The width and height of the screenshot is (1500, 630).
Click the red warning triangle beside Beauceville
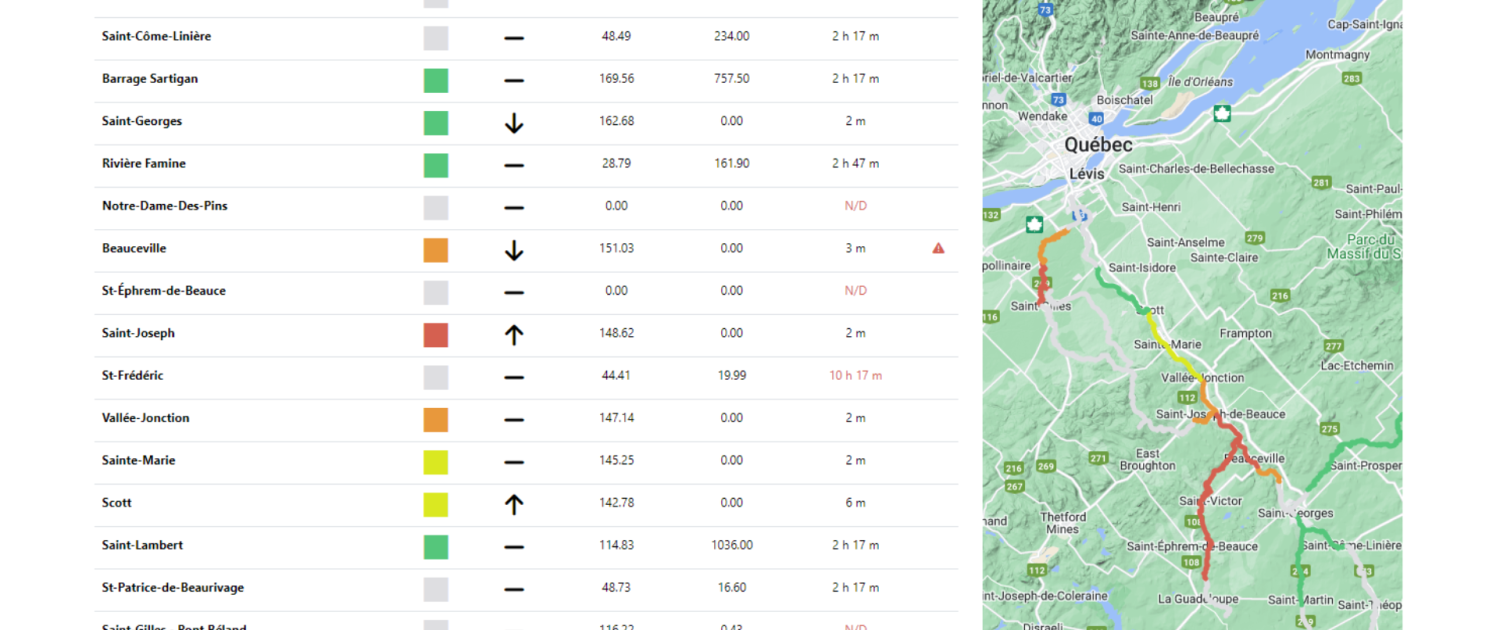[938, 248]
